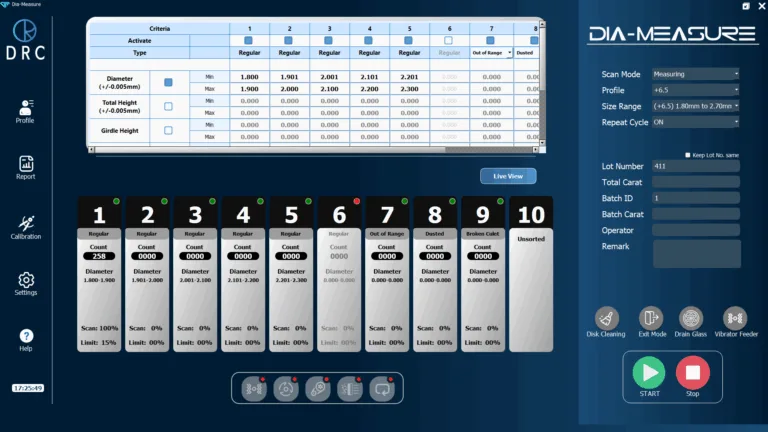Click bin 1 count value 258
Viewport: 768px width, 432px height.
coord(99,256)
